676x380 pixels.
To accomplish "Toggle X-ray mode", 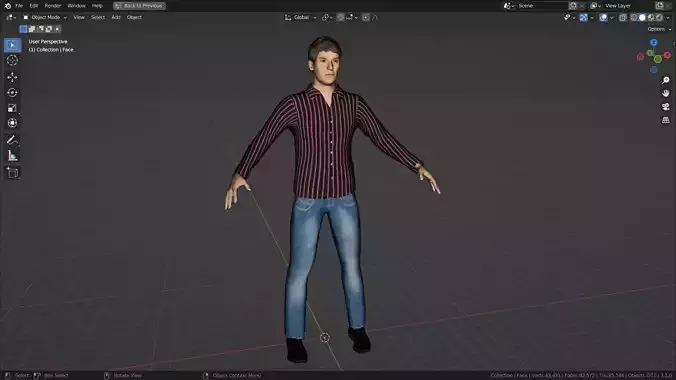I will pyautogui.click(x=623, y=17).
